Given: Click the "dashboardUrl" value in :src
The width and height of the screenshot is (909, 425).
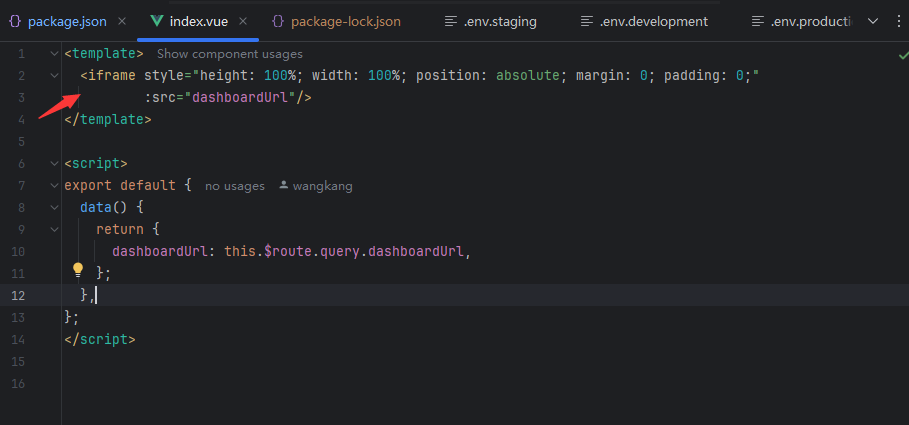Looking at the screenshot, I should (240, 97).
